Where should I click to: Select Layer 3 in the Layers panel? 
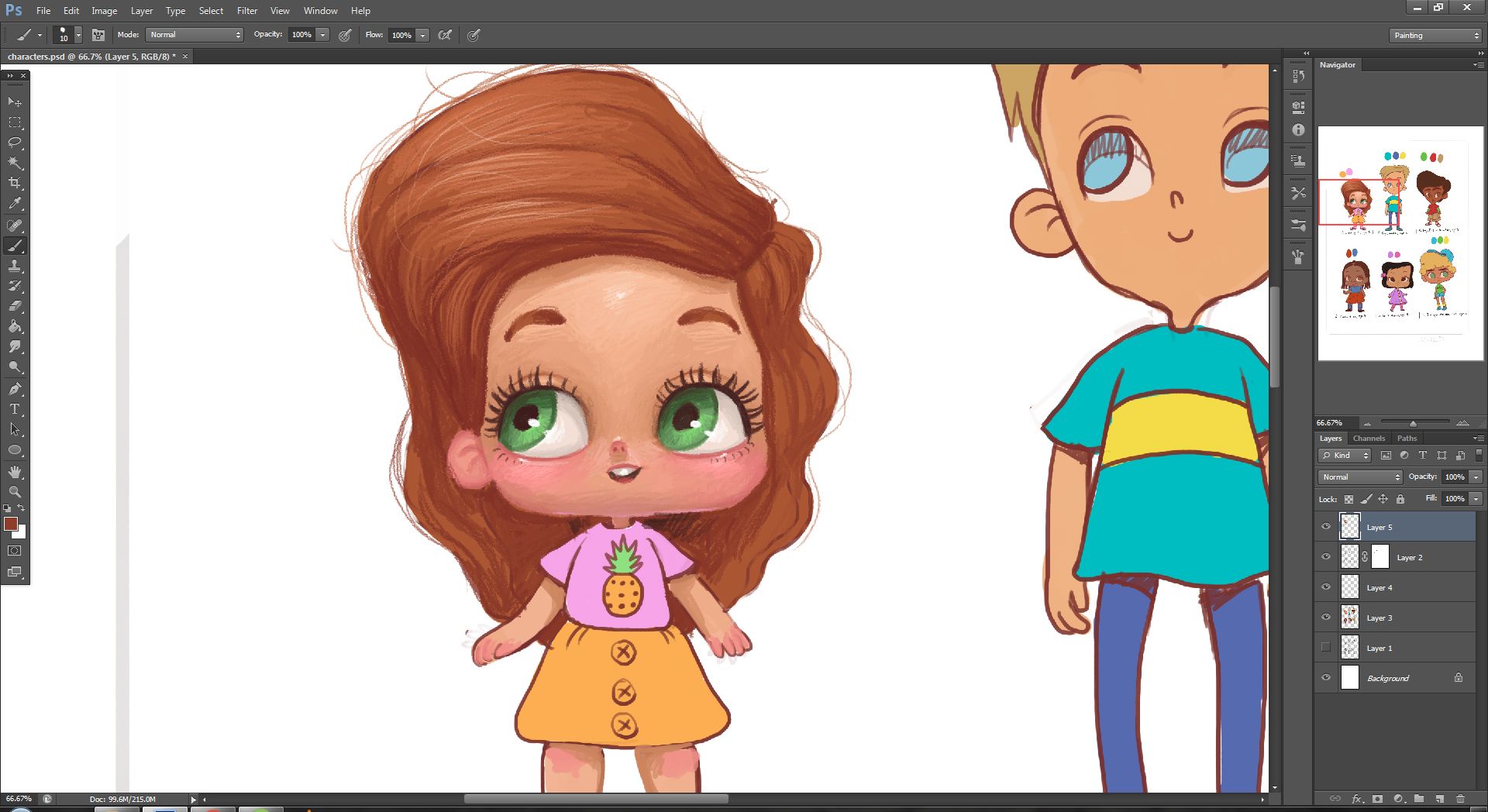click(1395, 618)
